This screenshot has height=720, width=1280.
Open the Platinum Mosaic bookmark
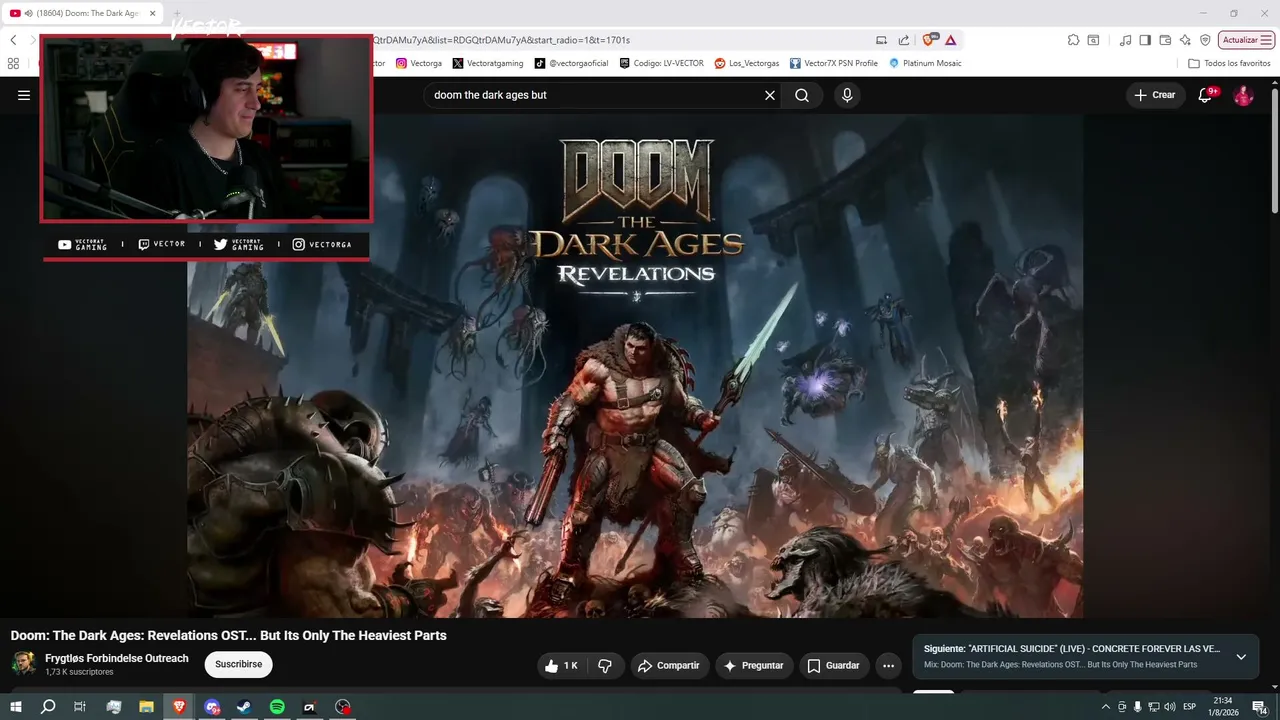tap(925, 63)
